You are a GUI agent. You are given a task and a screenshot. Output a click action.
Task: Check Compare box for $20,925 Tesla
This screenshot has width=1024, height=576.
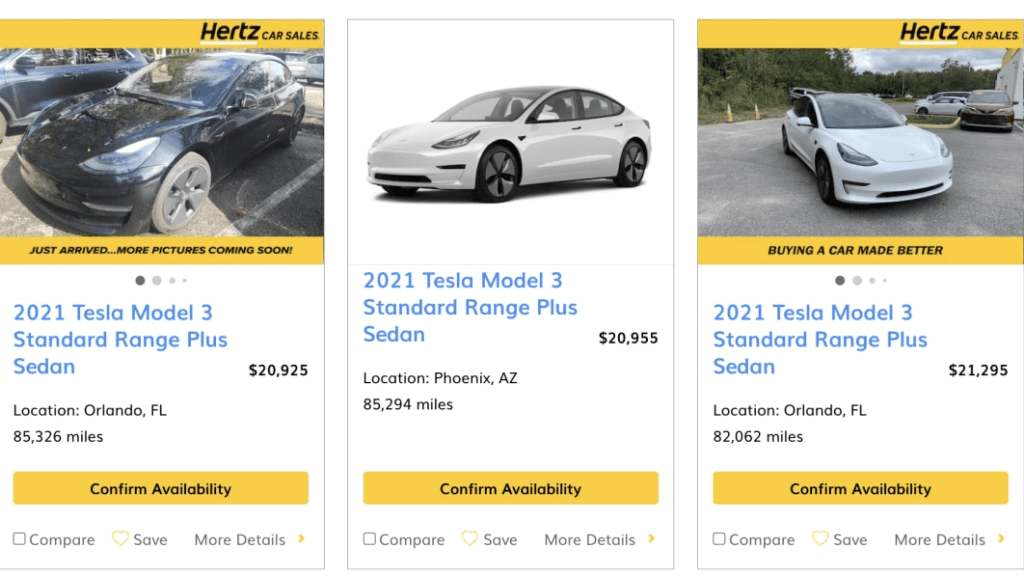click(19, 539)
